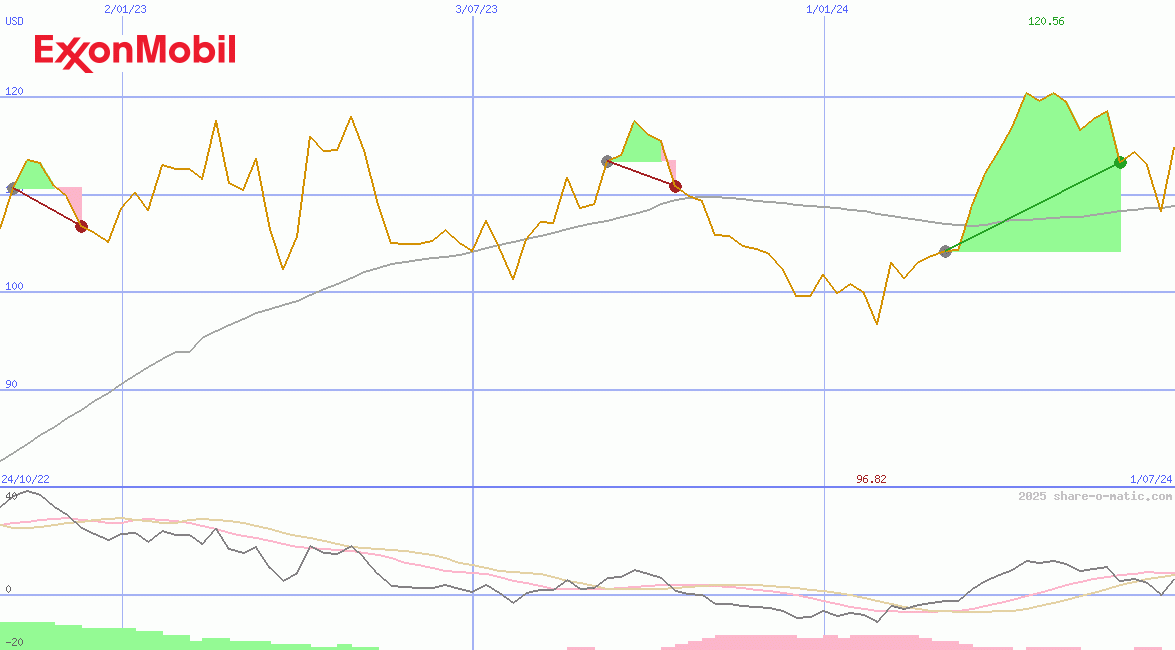
Task: Click the green exit marker of the winning trade
Action: 1120,162
